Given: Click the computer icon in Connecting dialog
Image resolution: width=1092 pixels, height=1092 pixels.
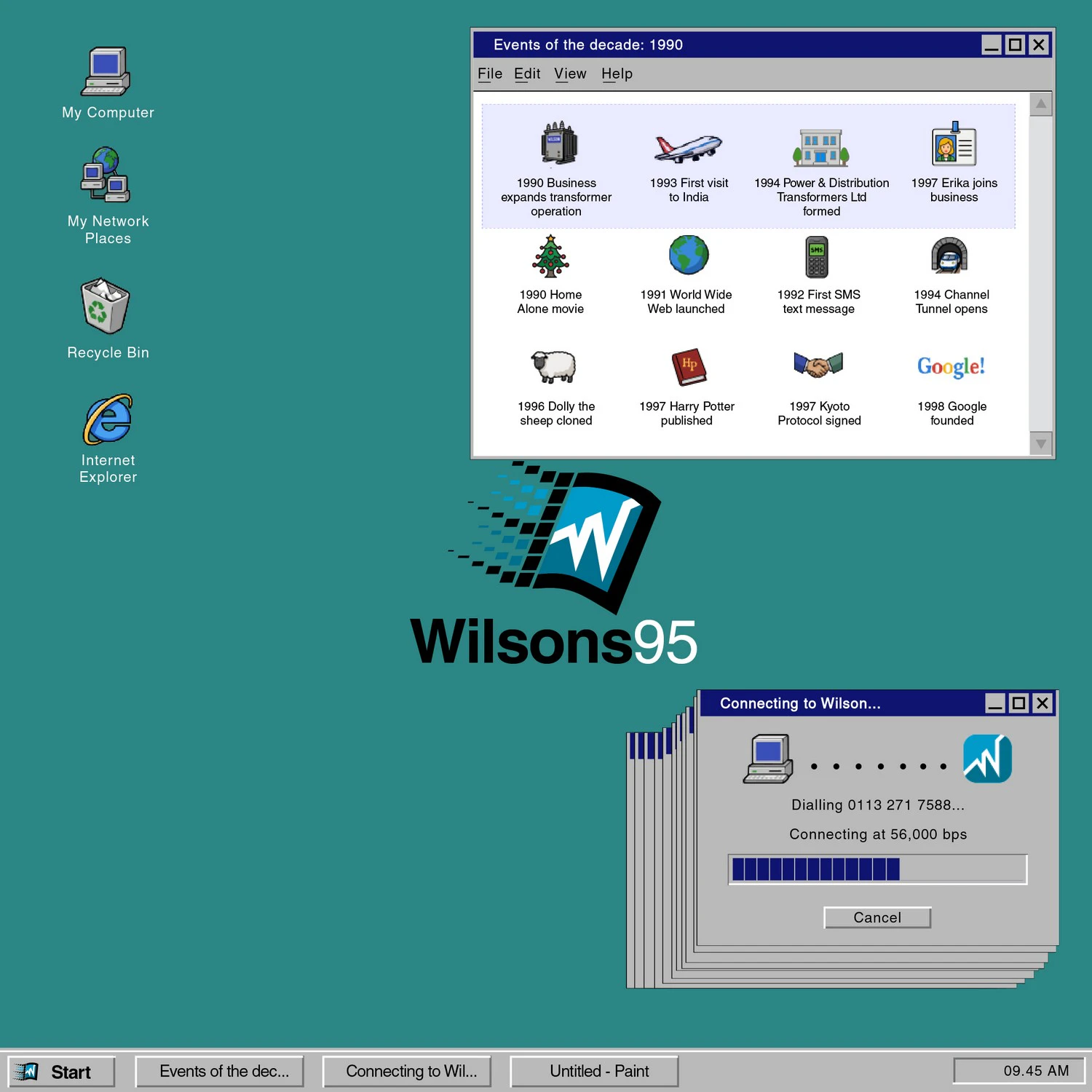Looking at the screenshot, I should (768, 759).
